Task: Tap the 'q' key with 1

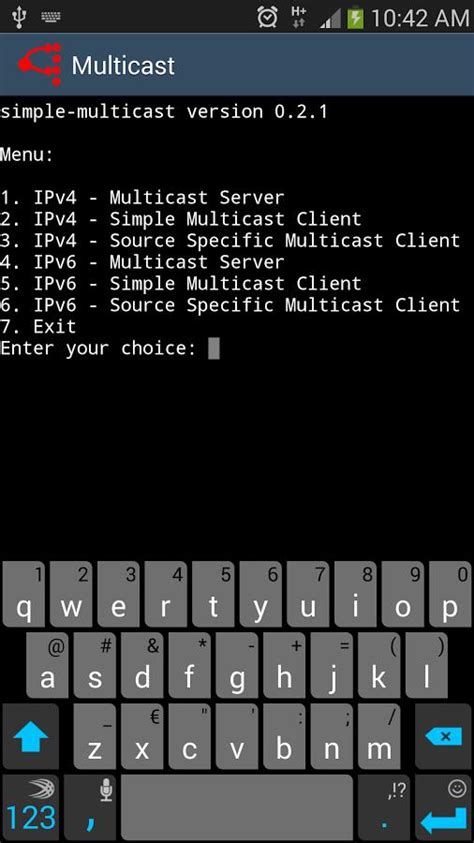Action: pyautogui.click(x=24, y=595)
